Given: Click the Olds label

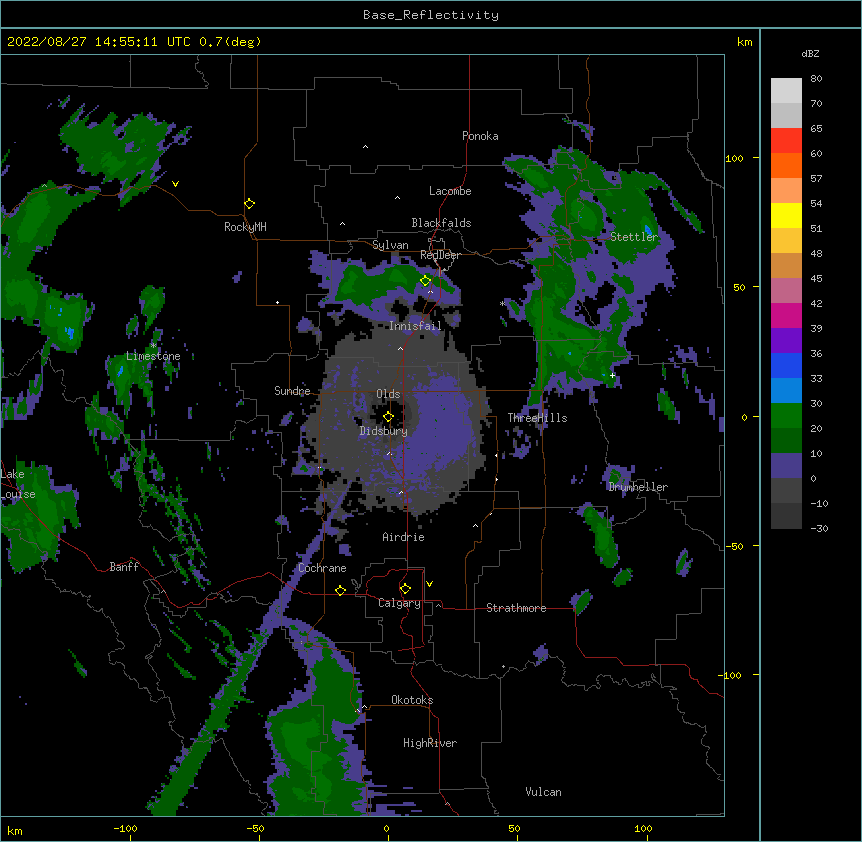Looking at the screenshot, I should coord(388,394).
